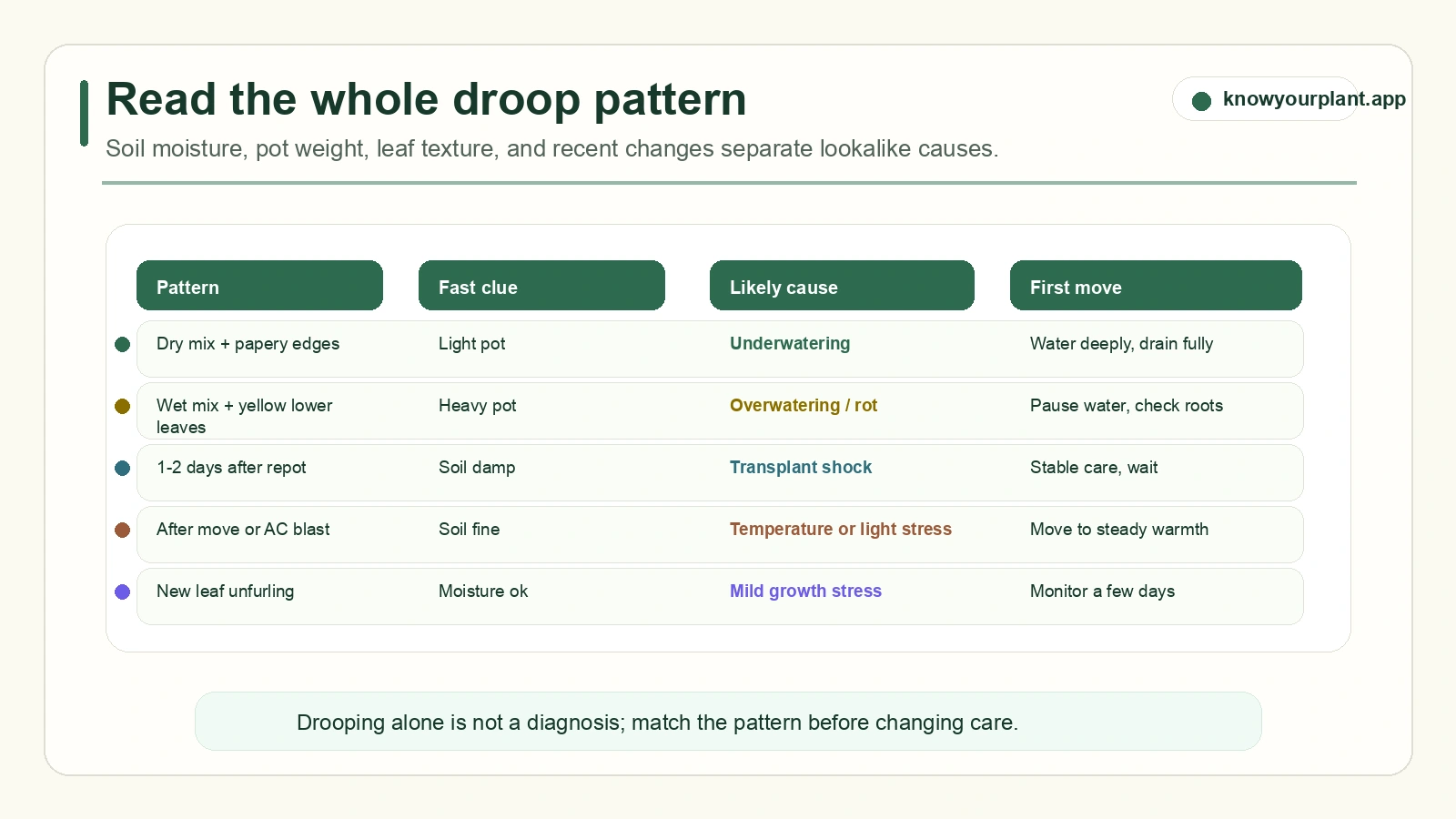
Task: Click the green dot for Dry mix row
Action: pos(122,345)
